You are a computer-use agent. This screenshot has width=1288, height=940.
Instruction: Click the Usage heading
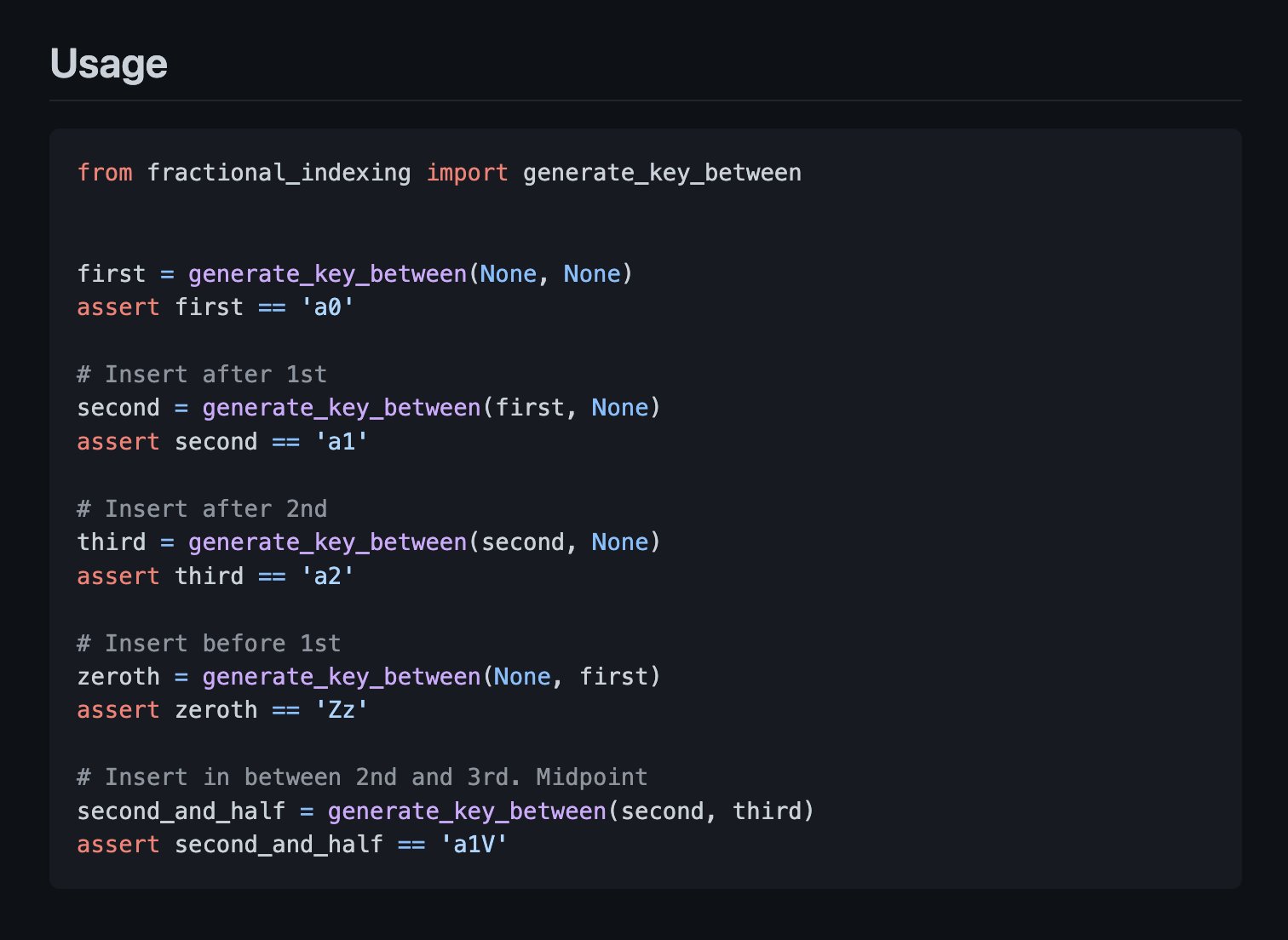click(108, 64)
